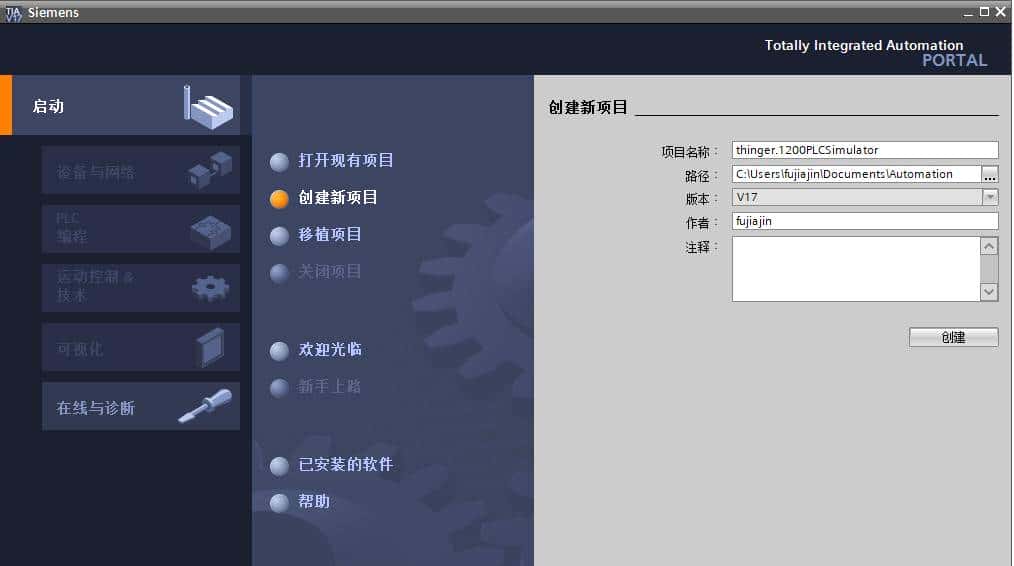Click the 创建 button
The image size is (1014, 566).
pos(953,337)
